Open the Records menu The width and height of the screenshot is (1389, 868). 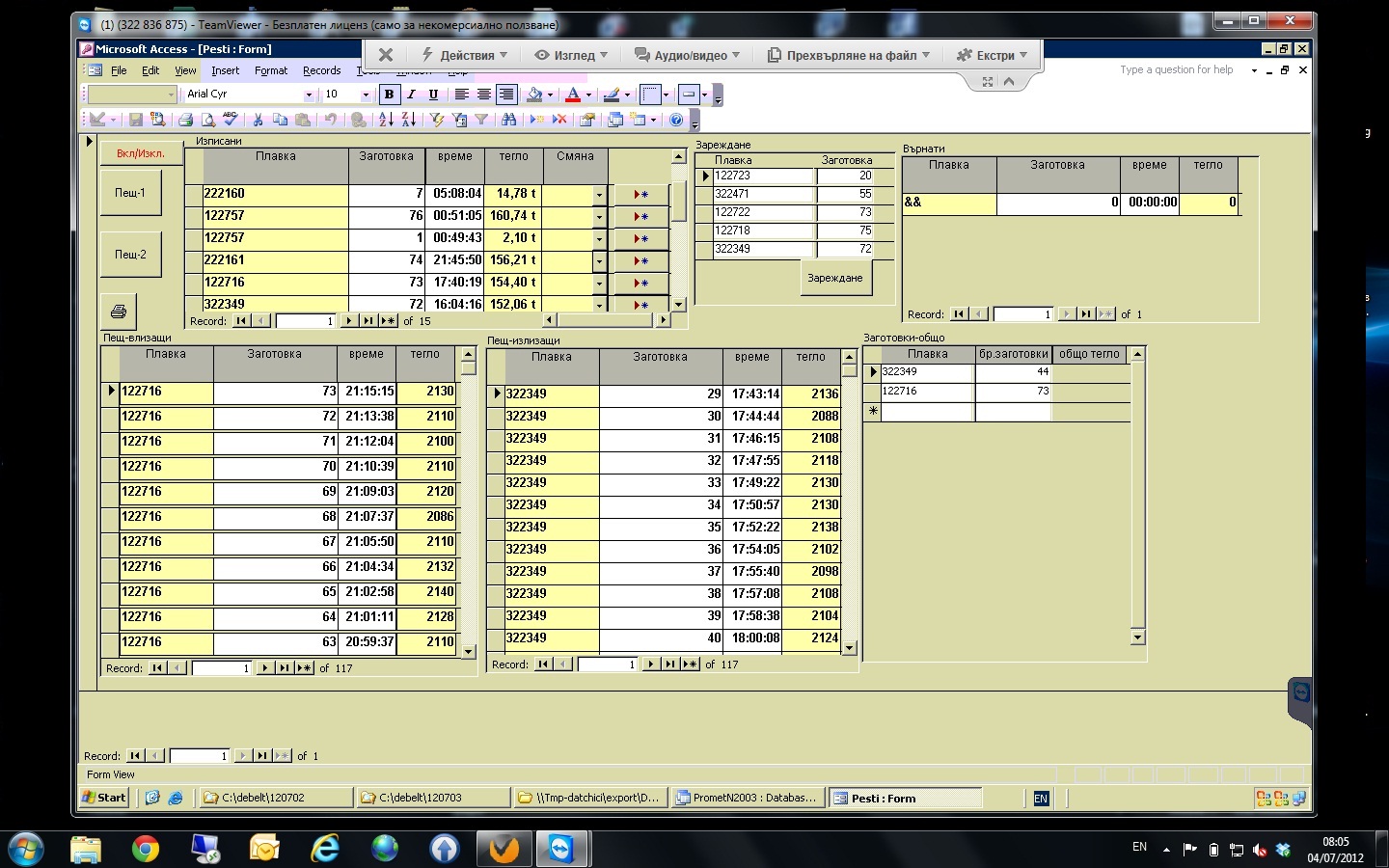(x=321, y=70)
